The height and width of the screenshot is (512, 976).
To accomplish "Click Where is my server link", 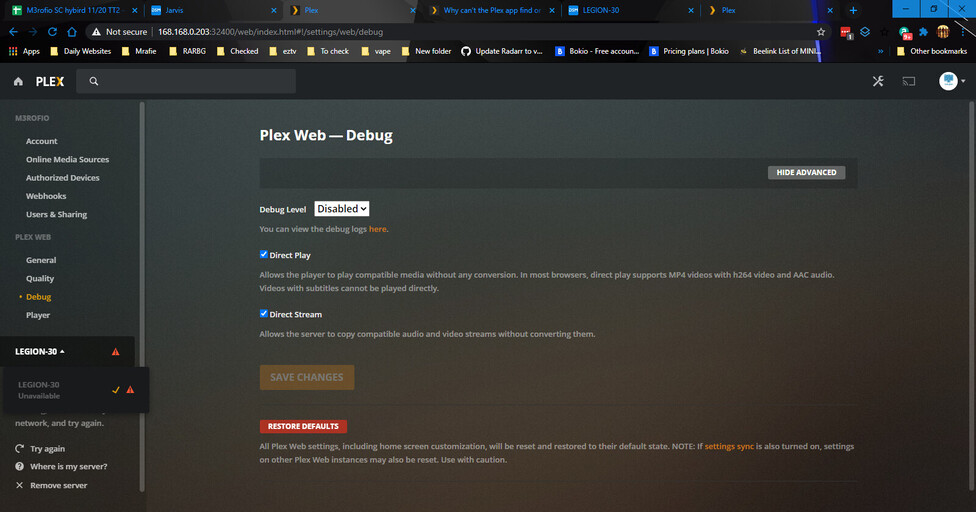I will coord(68,467).
